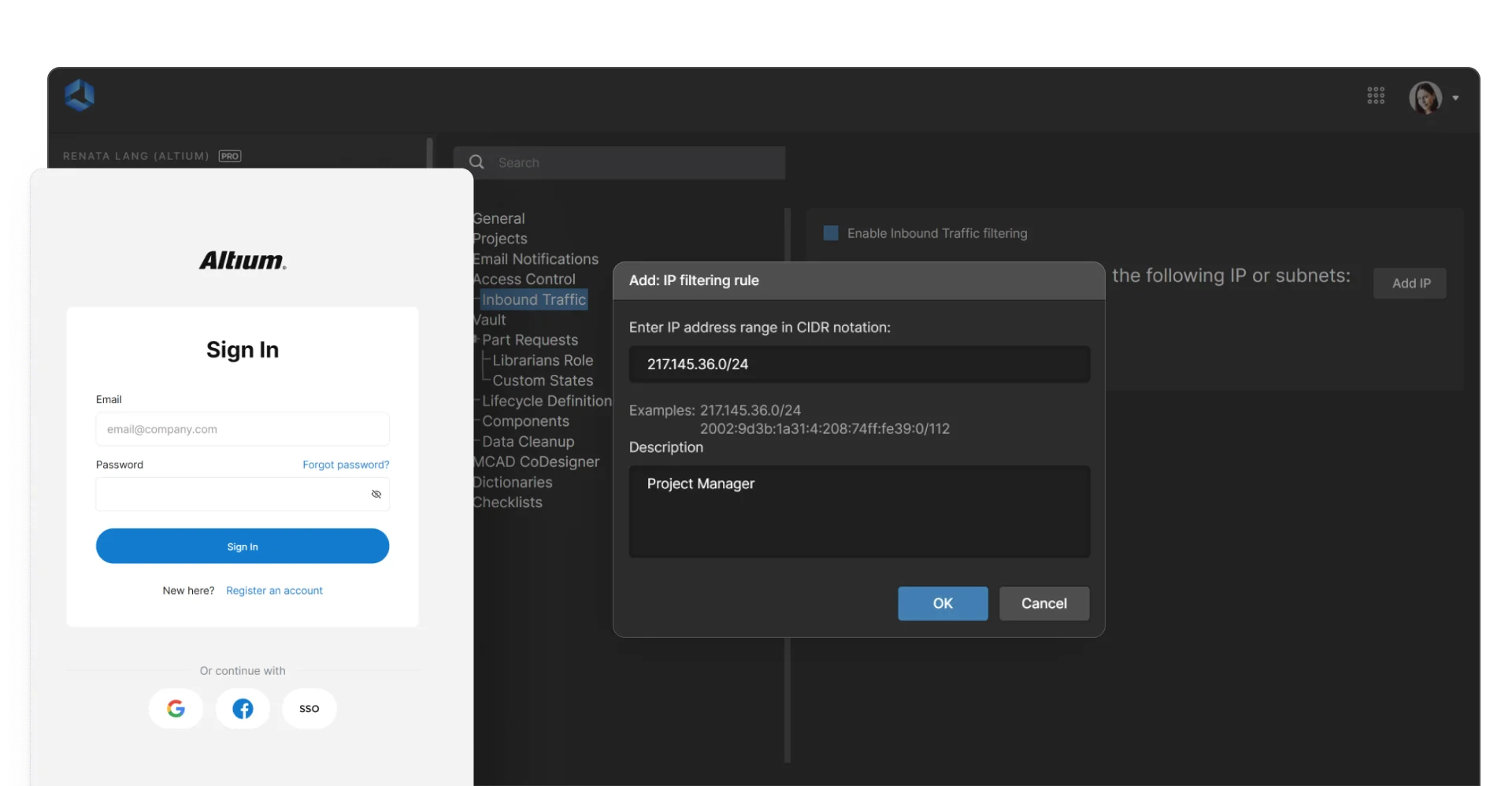Open MCAD CoDesigner settings
Viewport: 1512px width, 786px height.
536,462
